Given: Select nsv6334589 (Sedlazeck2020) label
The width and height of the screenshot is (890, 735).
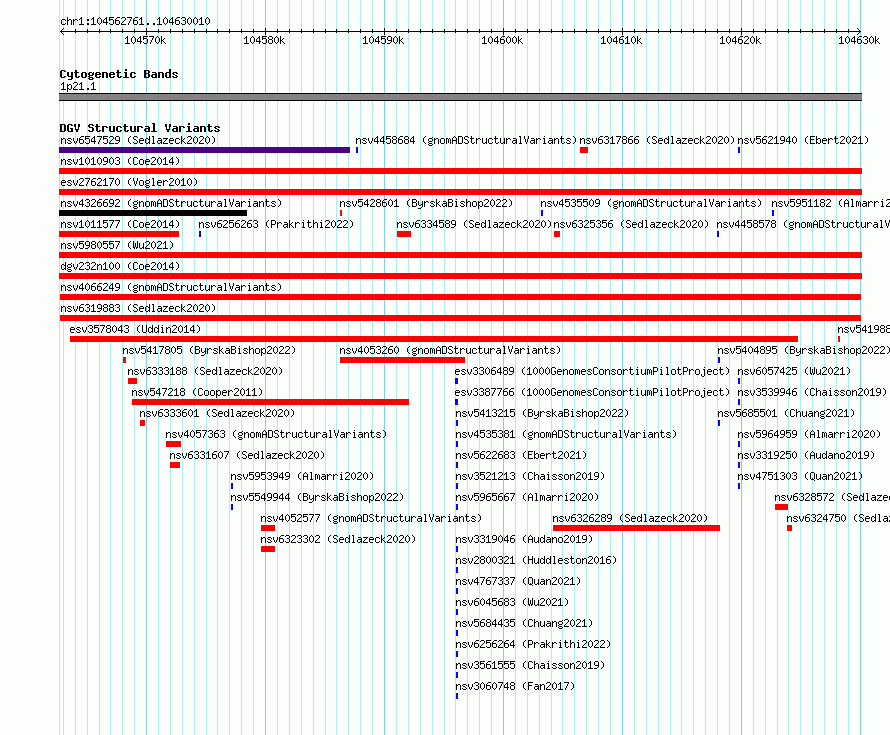Looking at the screenshot, I should (474, 224).
